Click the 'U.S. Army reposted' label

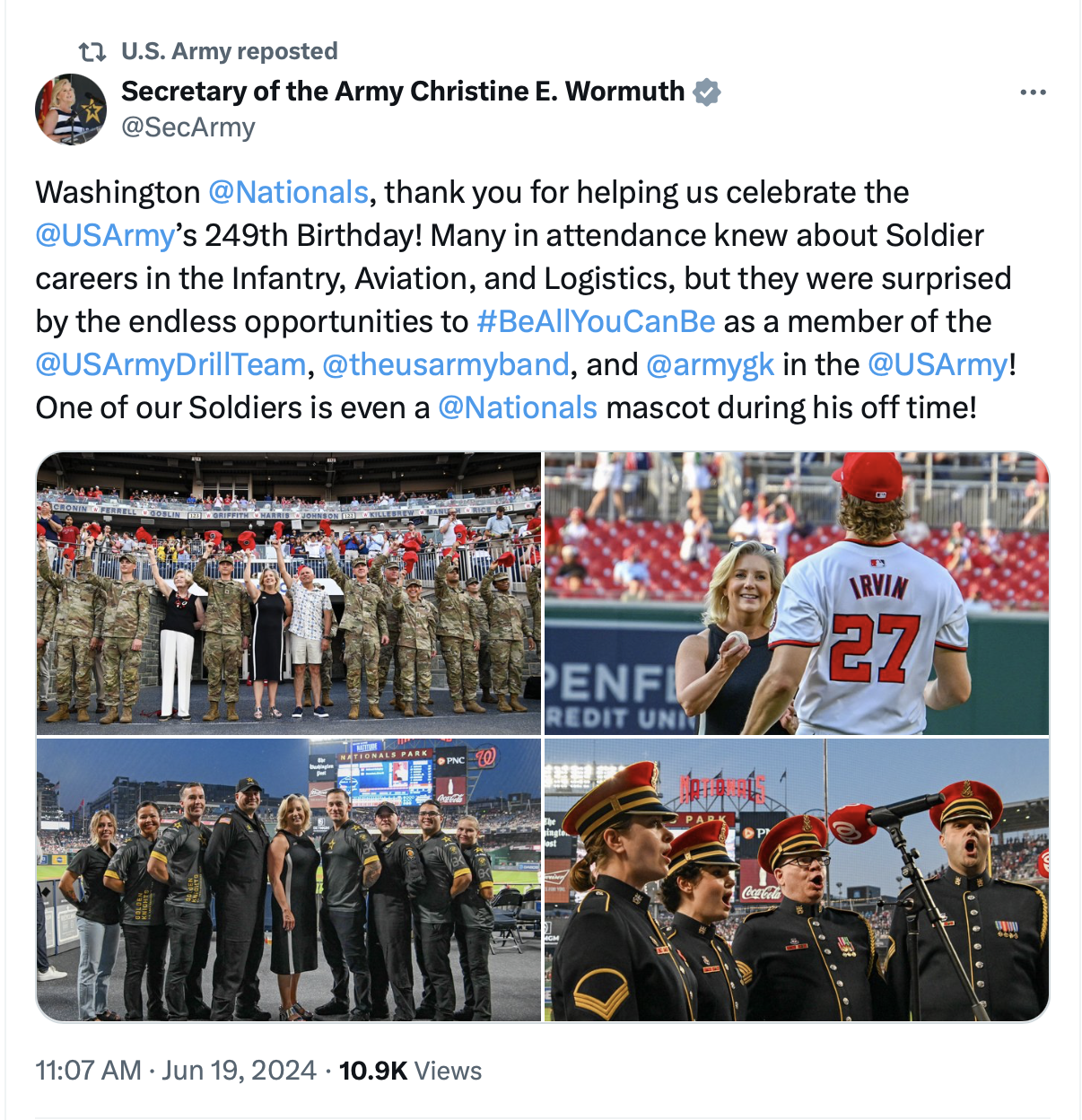coord(230,51)
